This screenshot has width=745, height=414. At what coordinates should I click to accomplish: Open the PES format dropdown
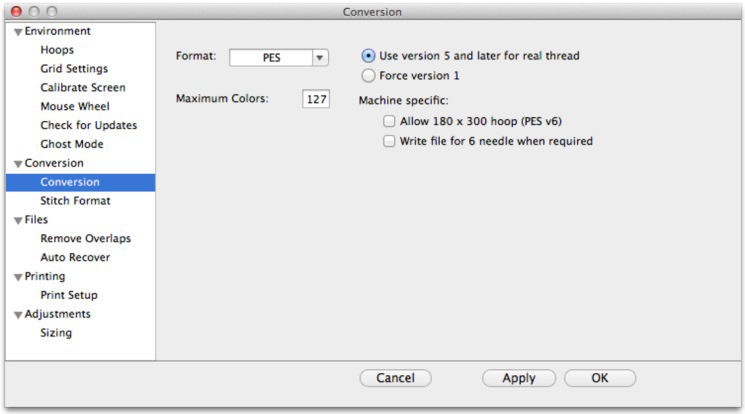(320, 58)
